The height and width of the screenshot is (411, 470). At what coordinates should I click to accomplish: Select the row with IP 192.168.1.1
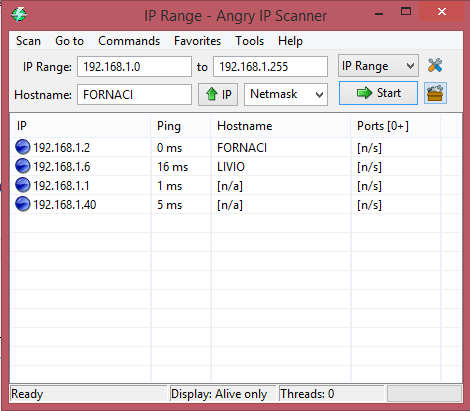[x=236, y=185]
